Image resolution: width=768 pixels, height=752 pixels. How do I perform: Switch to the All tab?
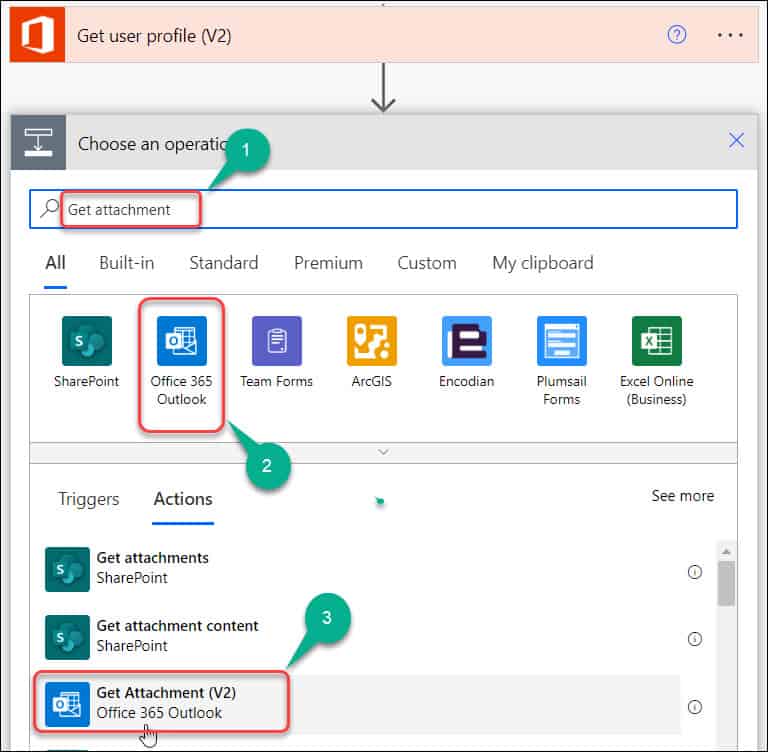(x=55, y=263)
